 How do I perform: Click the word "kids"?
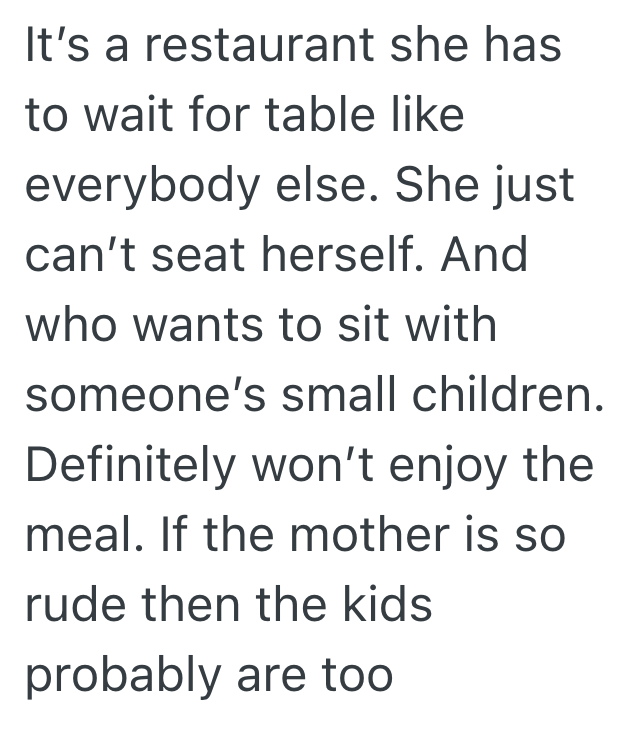pyautogui.click(x=385, y=605)
